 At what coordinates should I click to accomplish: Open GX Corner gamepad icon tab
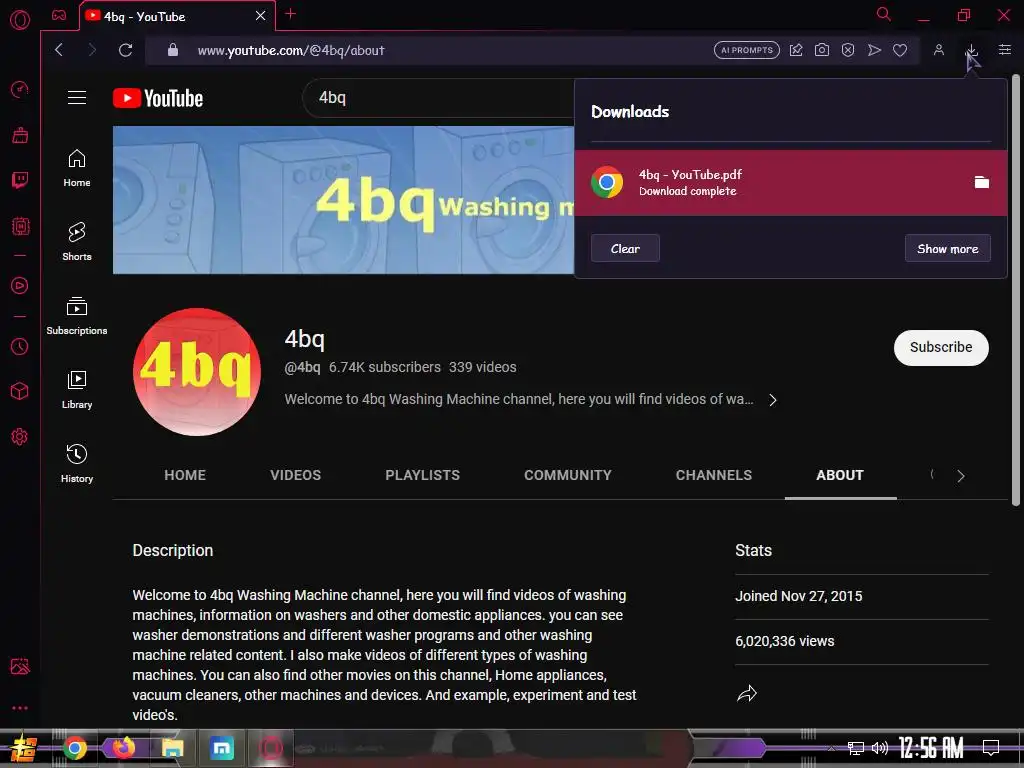pyautogui.click(x=59, y=15)
